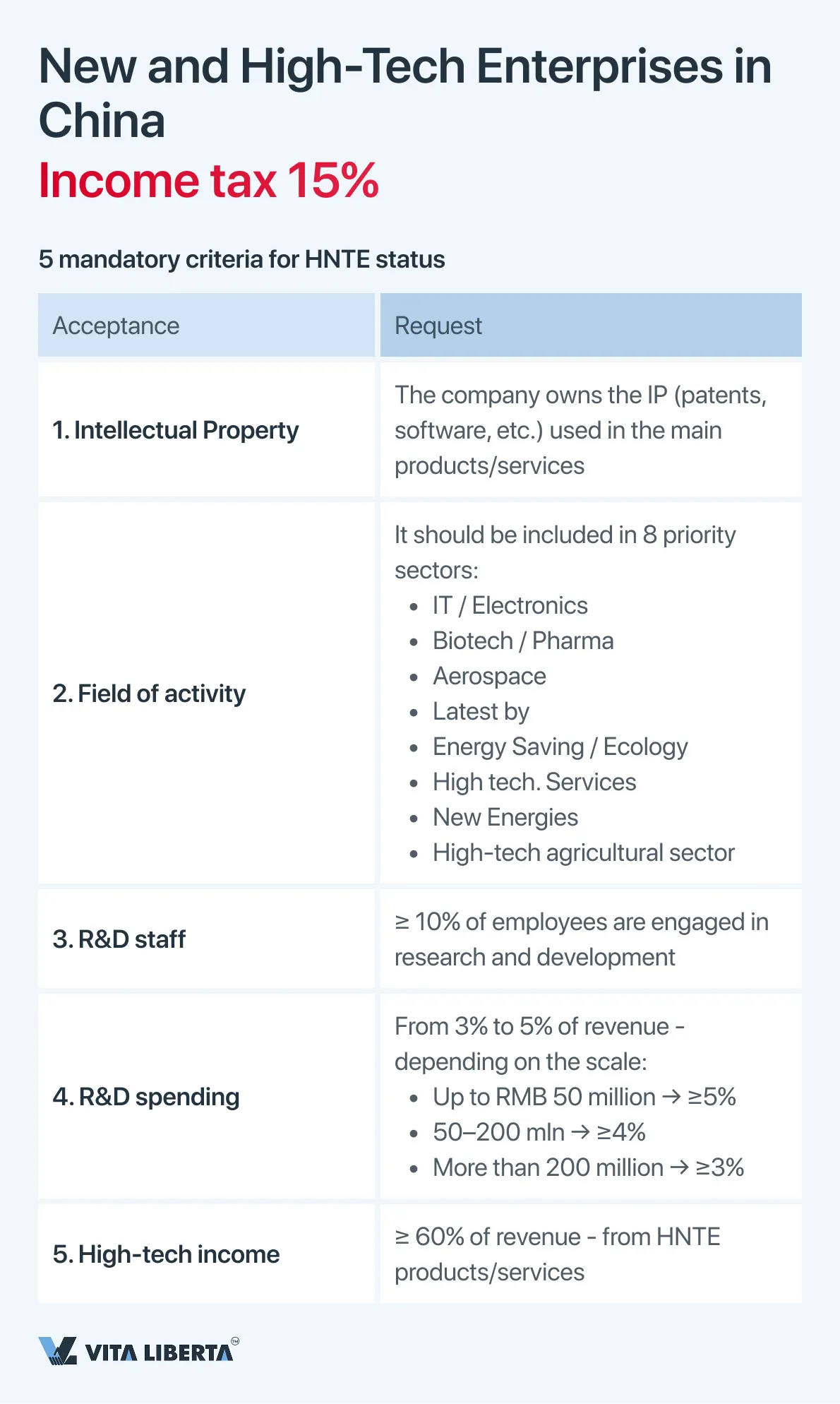Click the 'More than 200 million' line
The width and height of the screenshot is (840, 1404).
tap(588, 1167)
